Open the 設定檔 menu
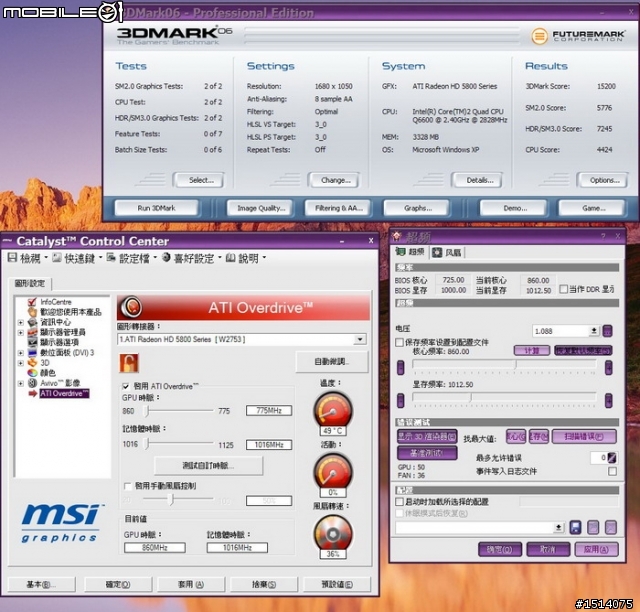Image resolution: width=640 pixels, height=612 pixels. (132, 258)
